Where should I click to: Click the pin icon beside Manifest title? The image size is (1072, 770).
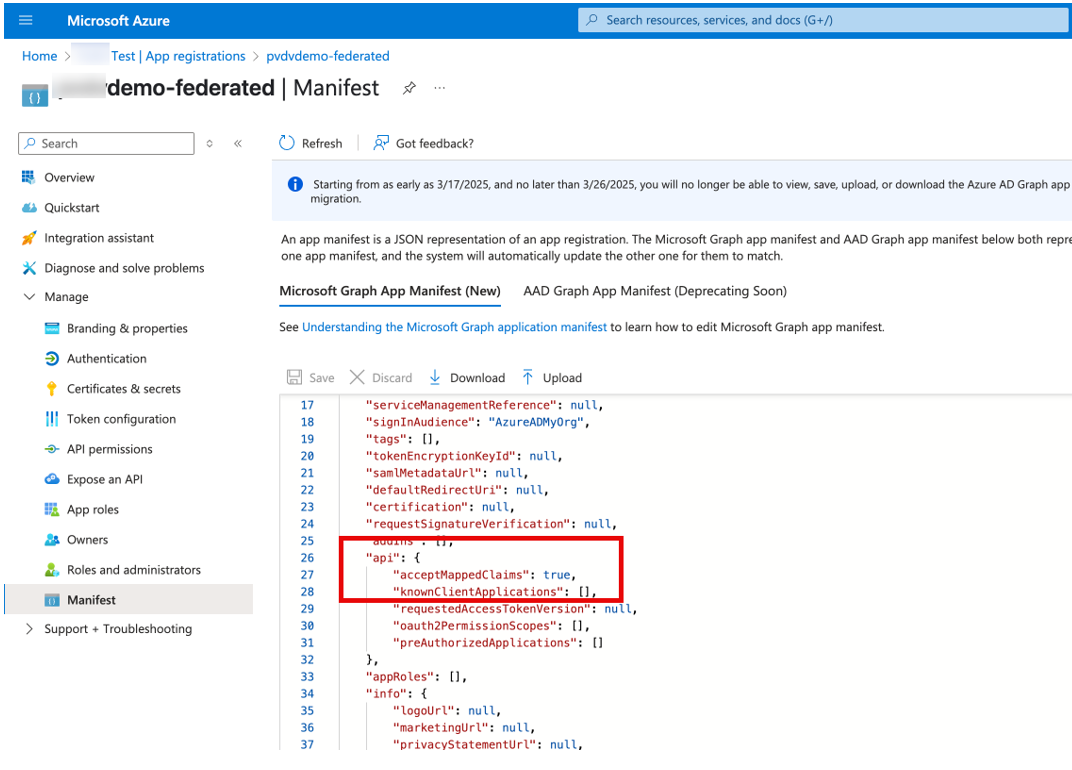click(409, 88)
